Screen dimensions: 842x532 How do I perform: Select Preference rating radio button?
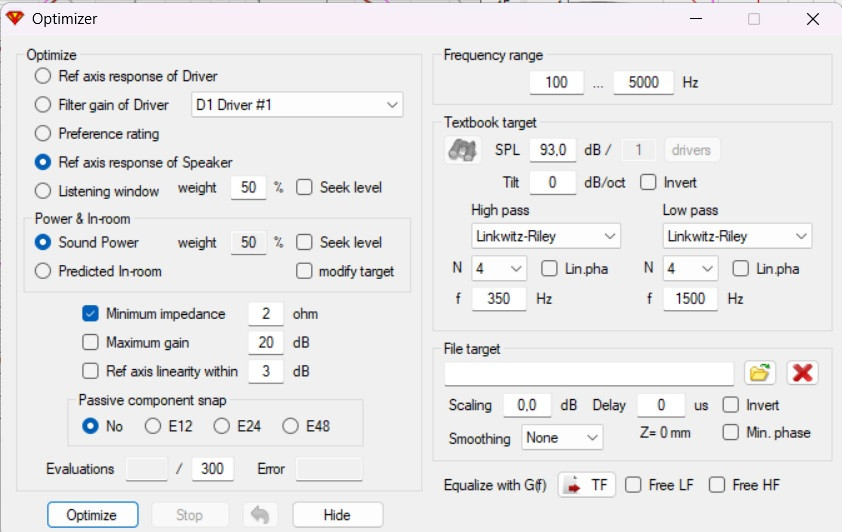click(x=43, y=133)
